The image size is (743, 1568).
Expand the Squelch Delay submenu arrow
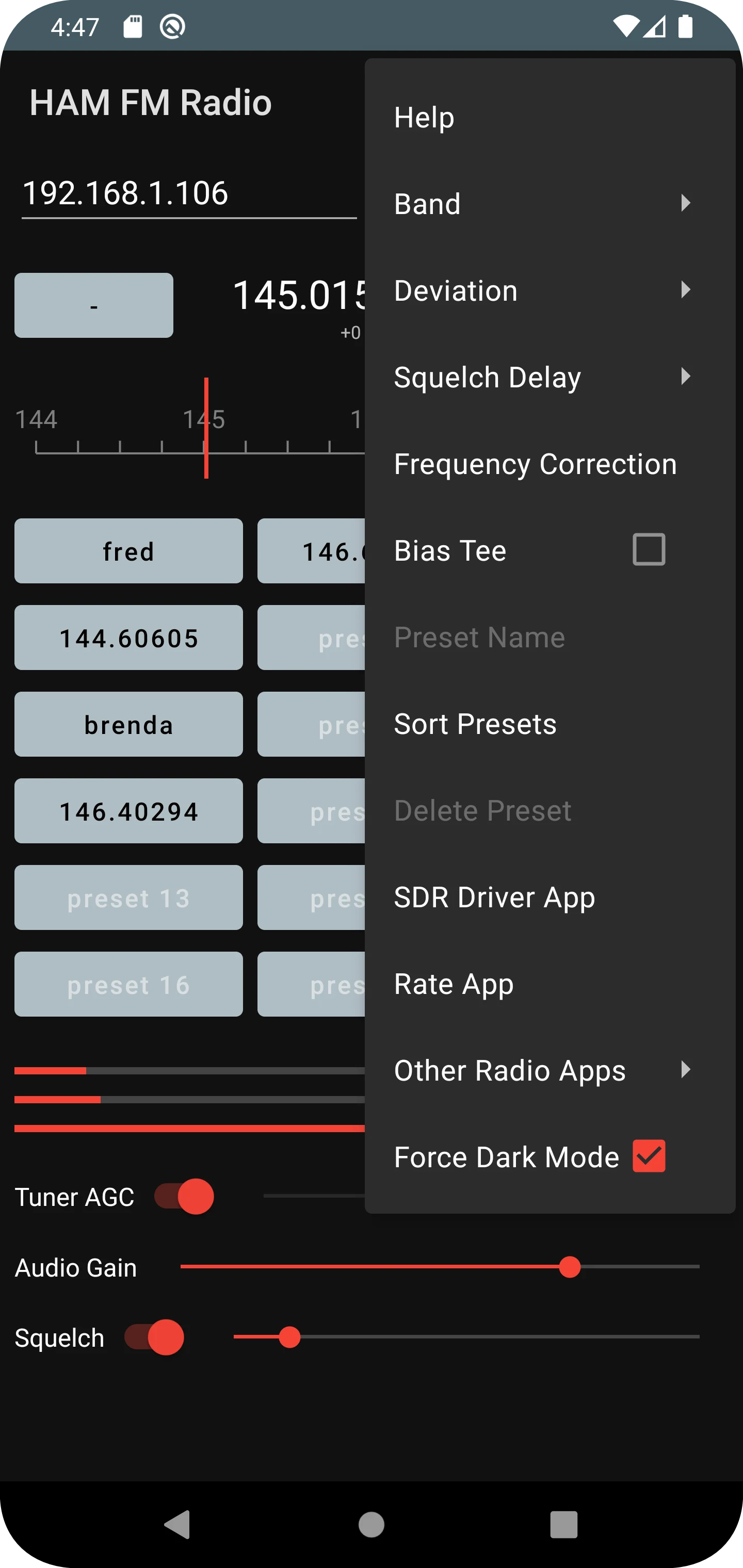click(x=686, y=376)
